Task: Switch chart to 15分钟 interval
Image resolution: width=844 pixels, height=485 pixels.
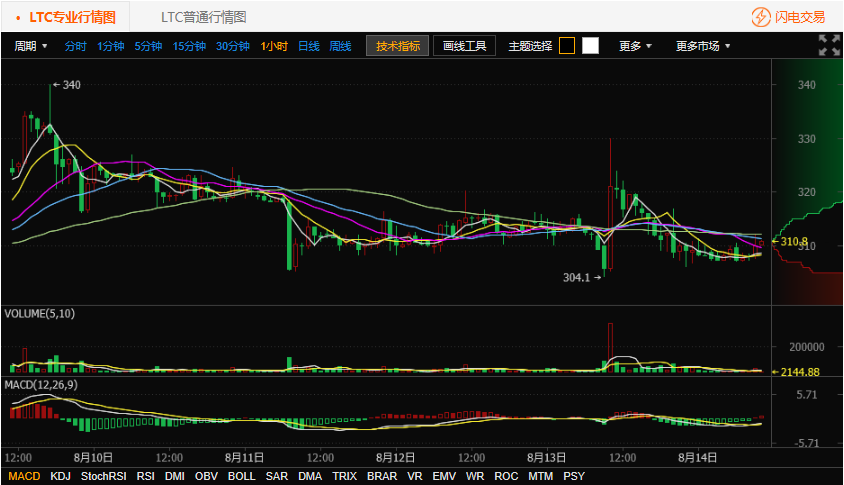Action: coord(188,46)
